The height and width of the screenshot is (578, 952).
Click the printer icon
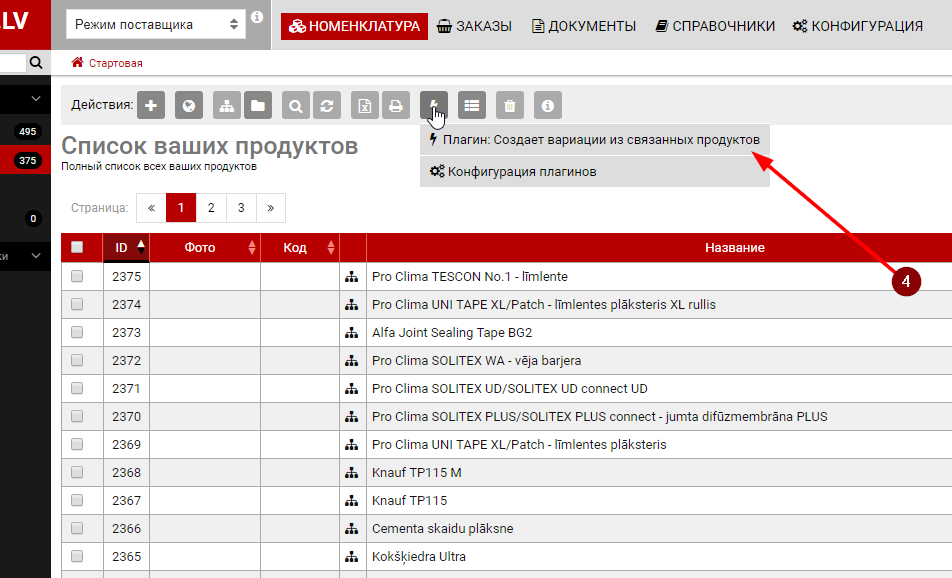pyautogui.click(x=396, y=105)
